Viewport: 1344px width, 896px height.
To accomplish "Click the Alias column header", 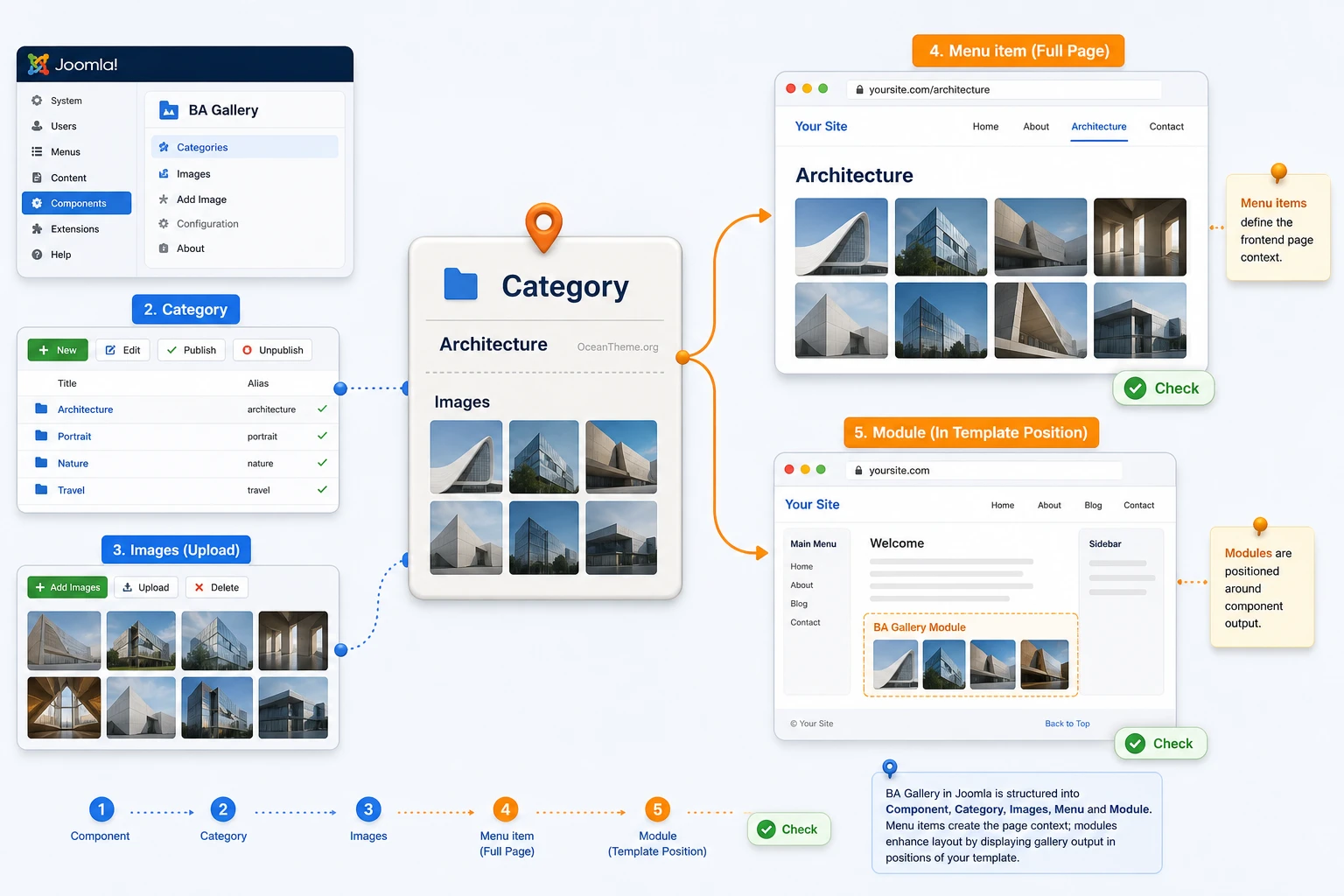I will coord(258,383).
